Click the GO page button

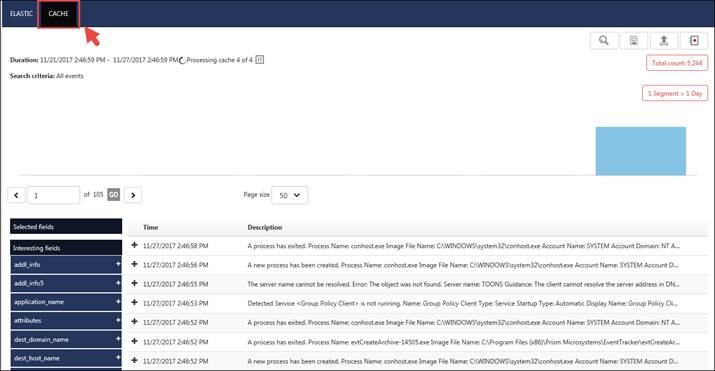coord(114,195)
